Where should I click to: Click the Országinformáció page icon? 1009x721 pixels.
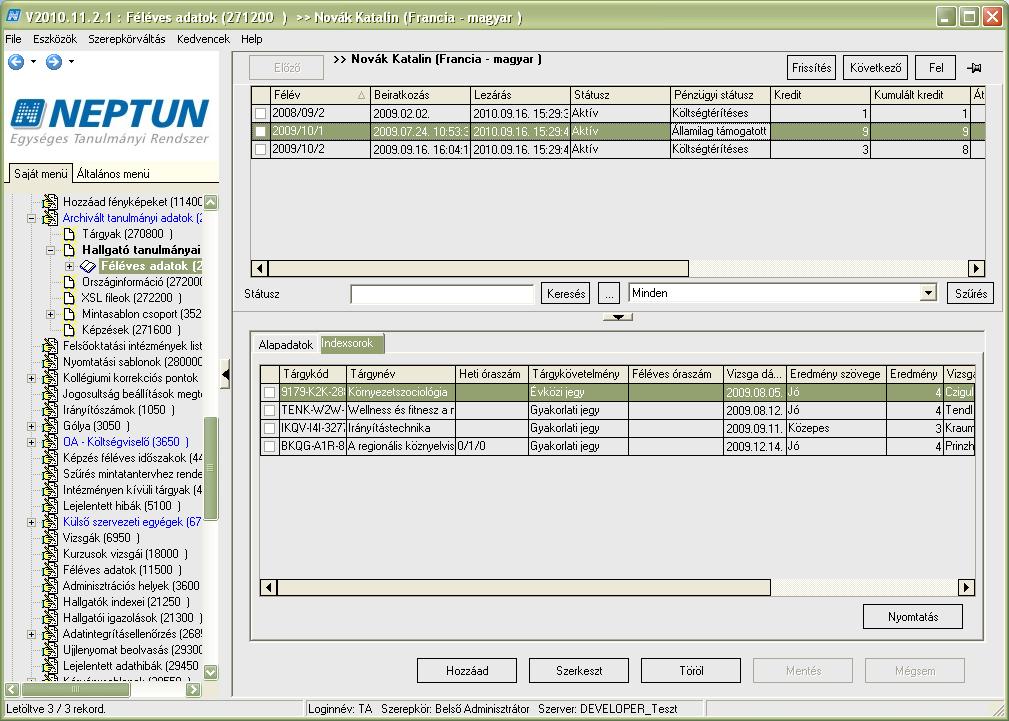[69, 282]
